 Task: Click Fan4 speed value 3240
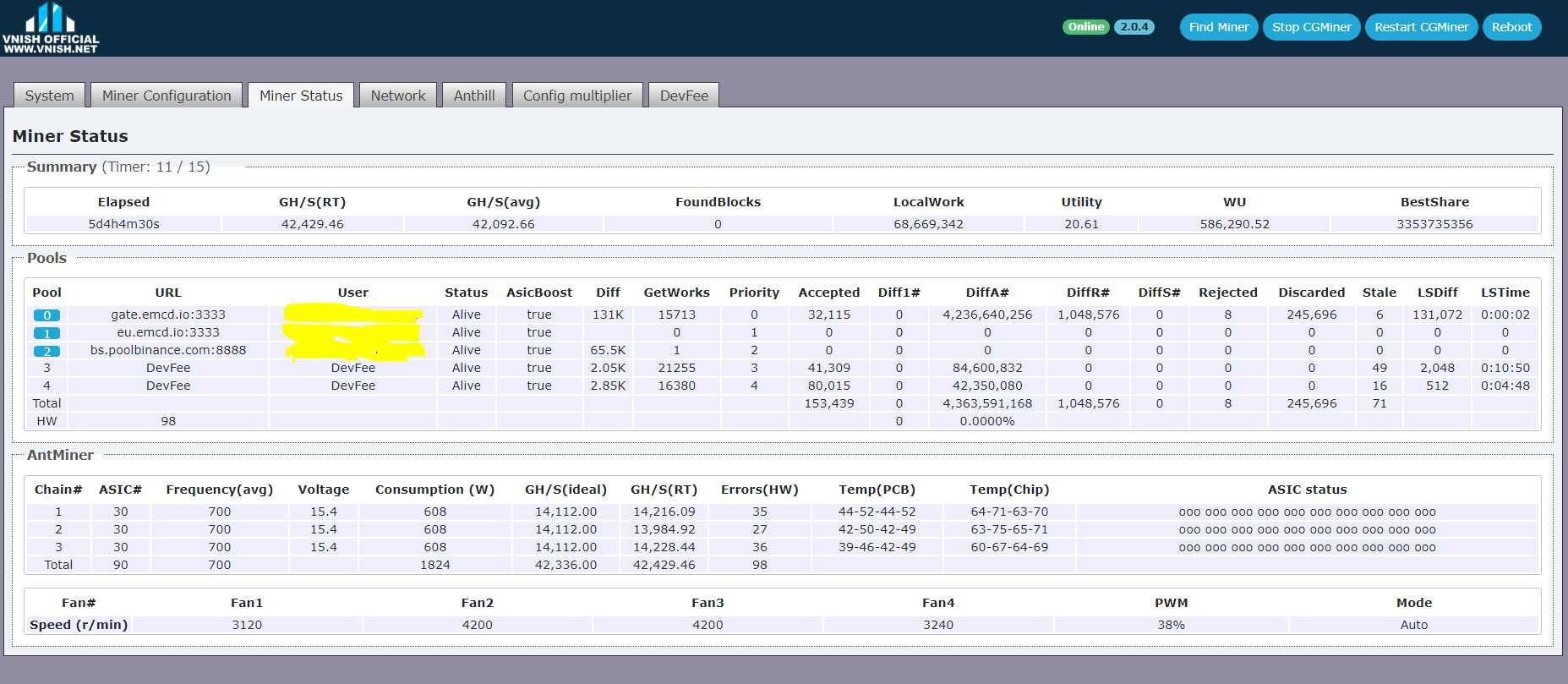coord(938,625)
